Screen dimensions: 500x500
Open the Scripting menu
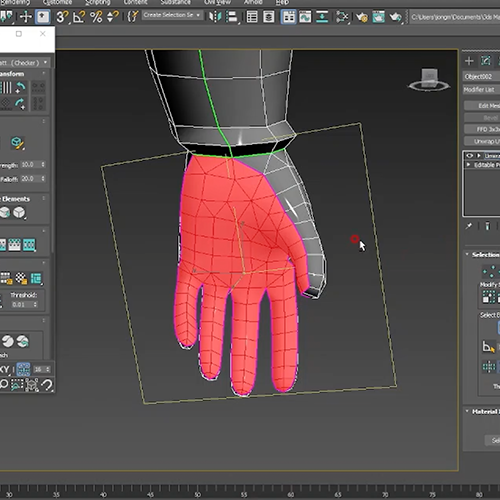98,2
